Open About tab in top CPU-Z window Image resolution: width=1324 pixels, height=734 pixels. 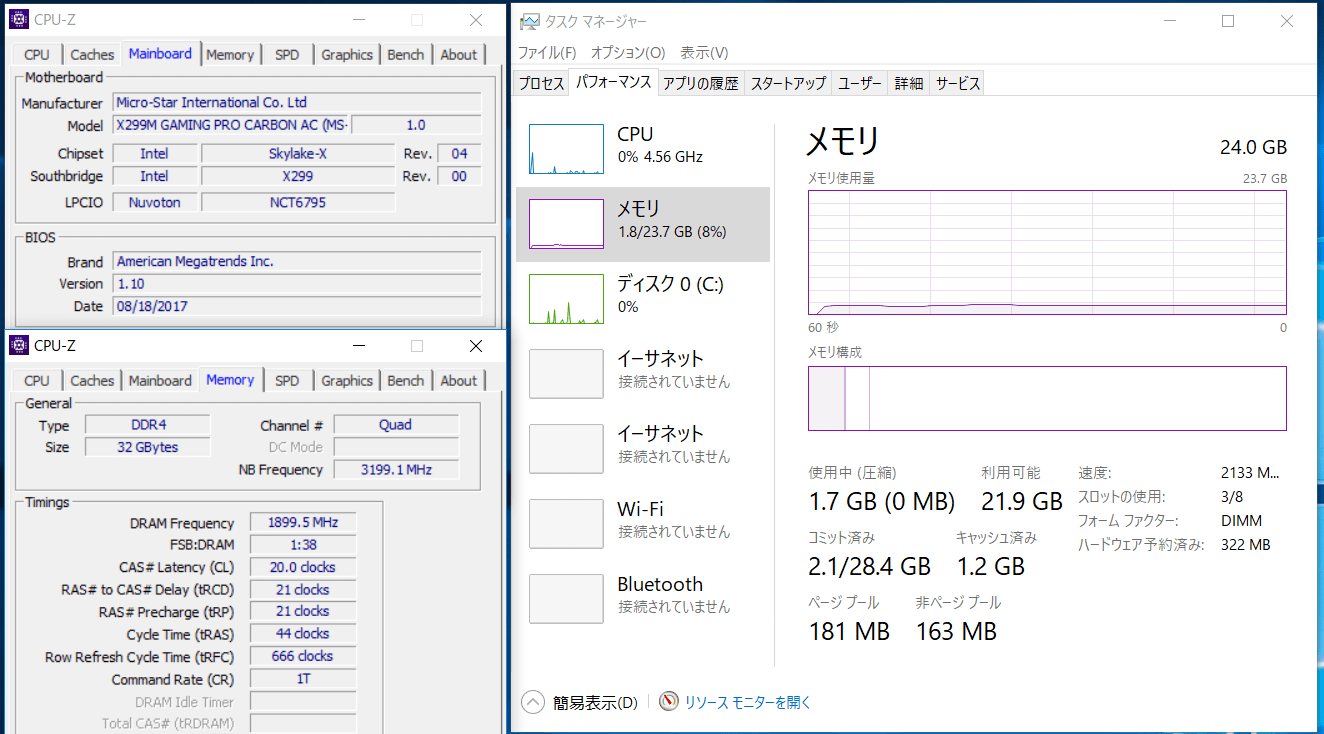tap(459, 55)
